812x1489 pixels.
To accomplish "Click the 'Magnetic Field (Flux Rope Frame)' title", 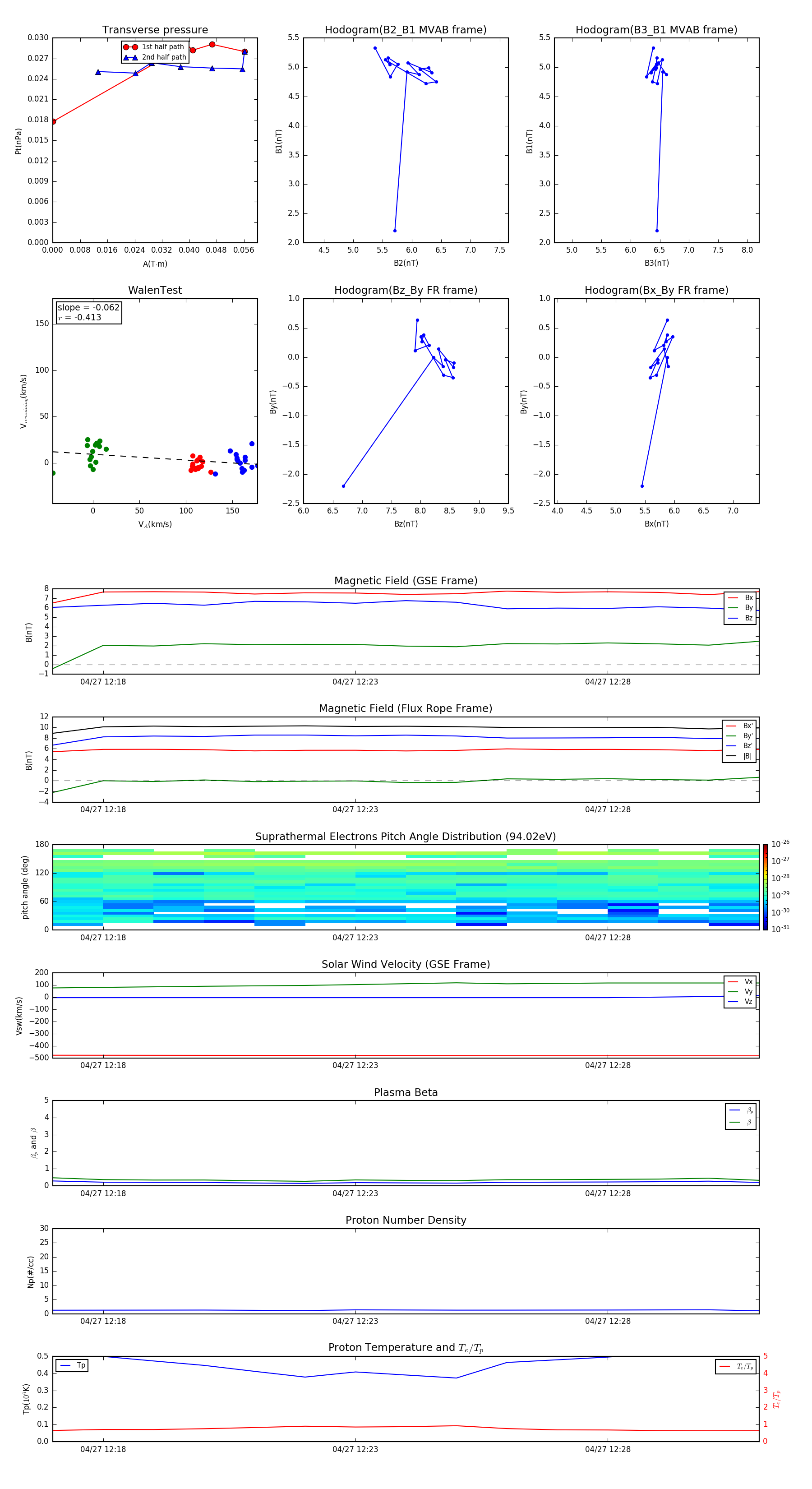I will click(x=406, y=709).
